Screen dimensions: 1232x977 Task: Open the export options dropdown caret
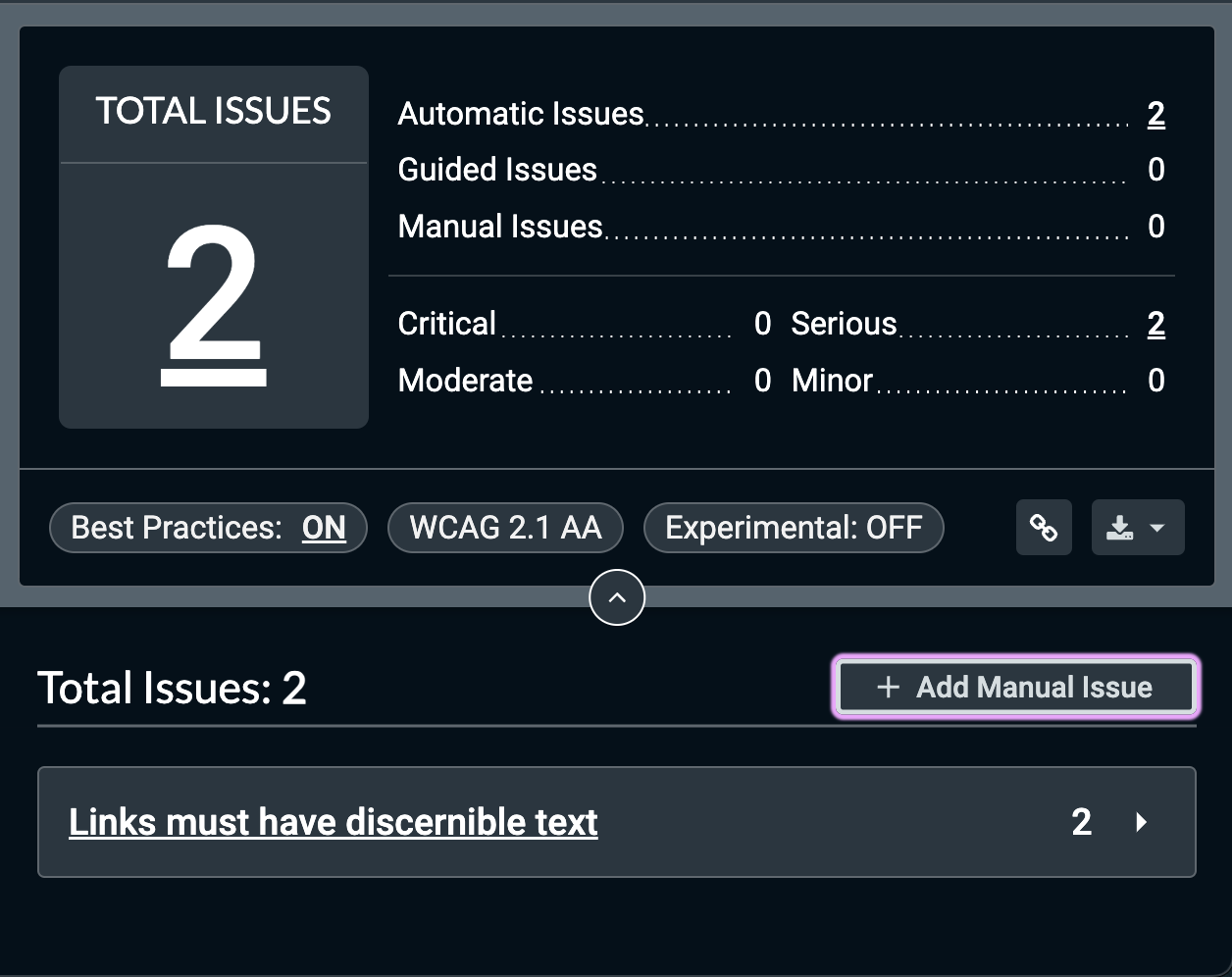[1157, 528]
